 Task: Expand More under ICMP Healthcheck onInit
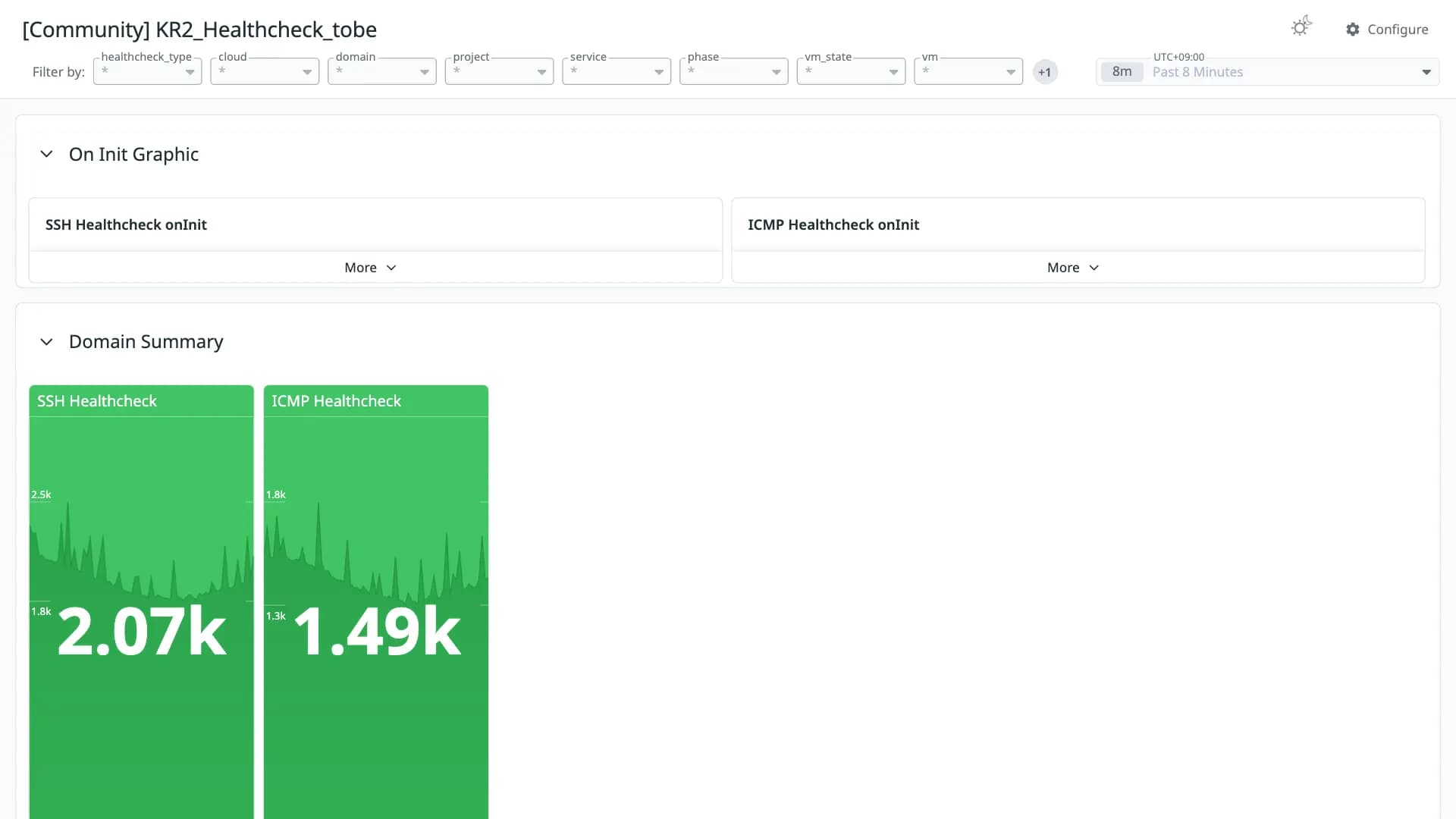1078,268
